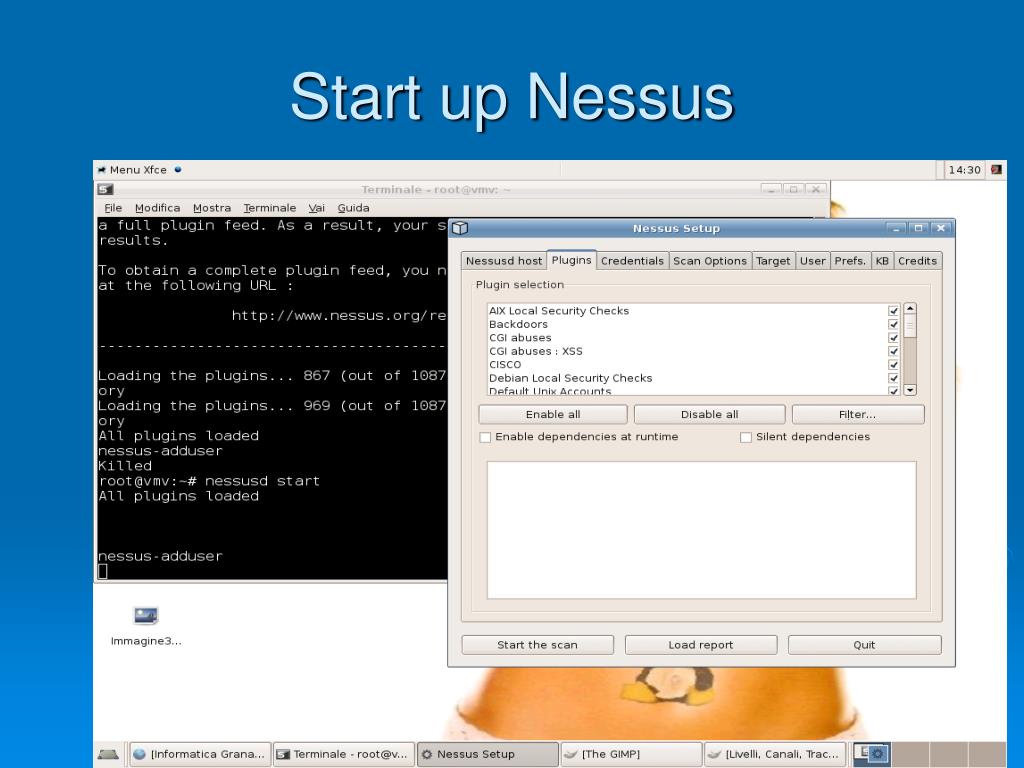Click the red tray icon beside the clock

click(x=995, y=170)
